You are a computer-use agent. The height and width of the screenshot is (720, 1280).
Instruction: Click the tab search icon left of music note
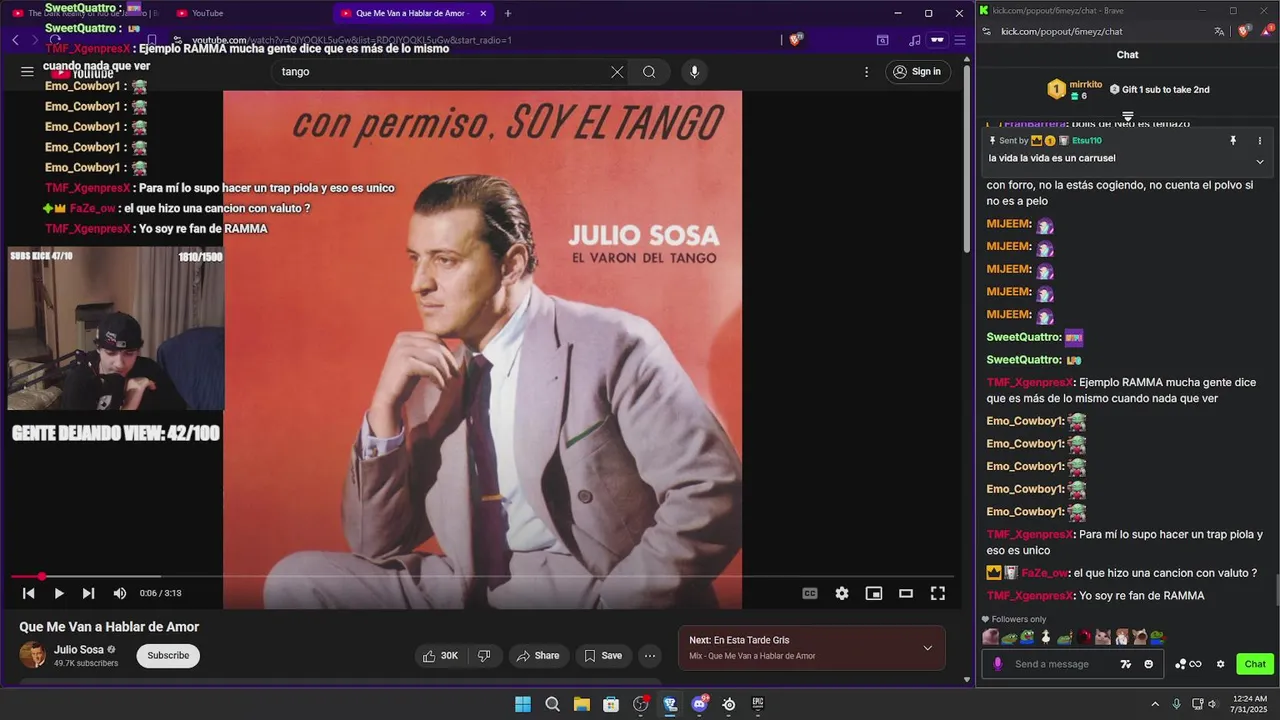(x=882, y=40)
